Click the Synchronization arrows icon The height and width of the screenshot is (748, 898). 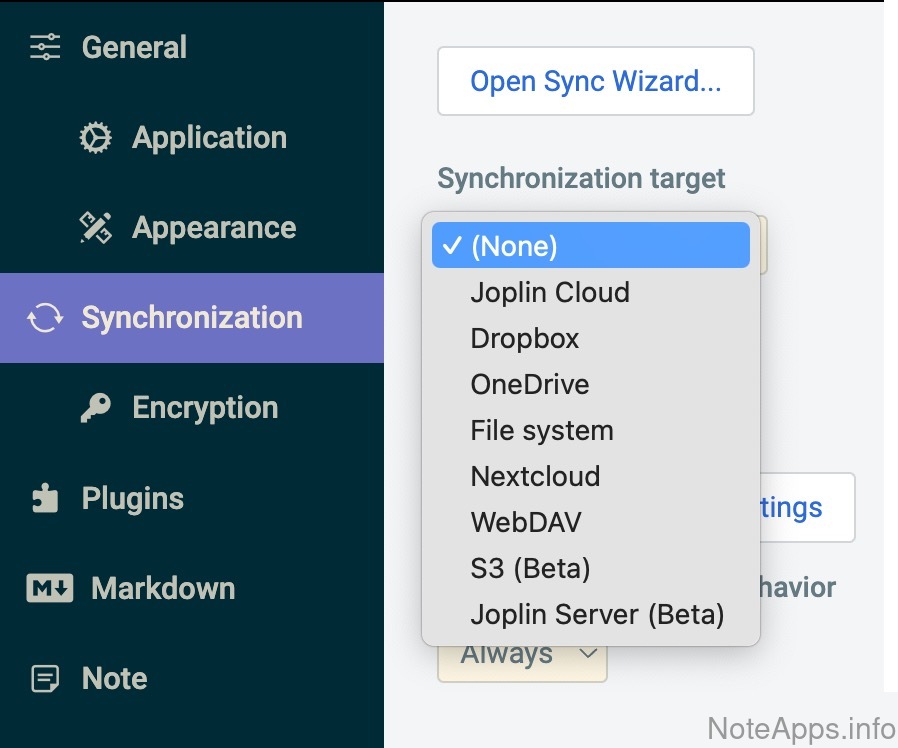(45, 318)
